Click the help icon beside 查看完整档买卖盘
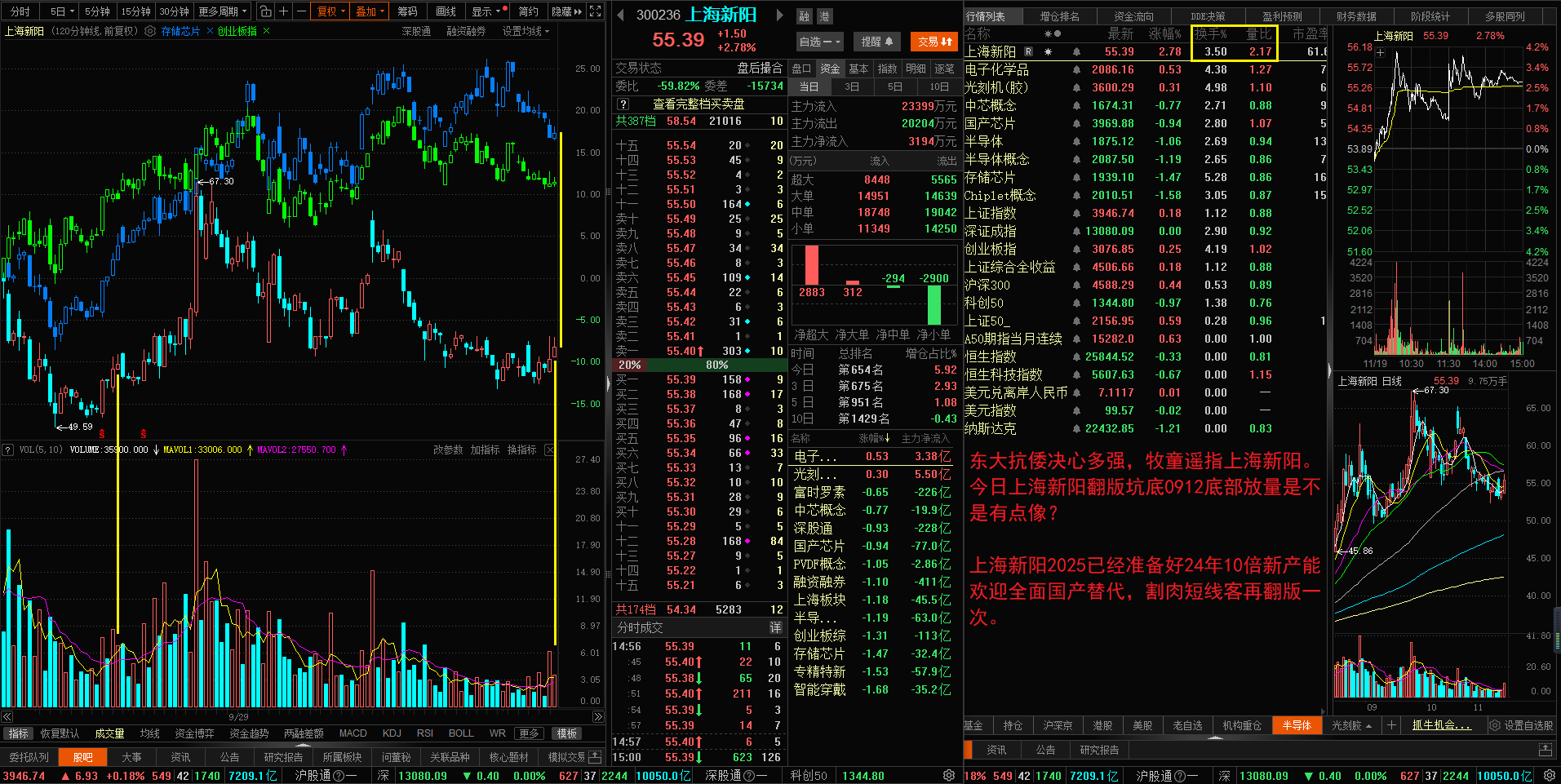This screenshot has height=784, width=1561. tap(623, 104)
